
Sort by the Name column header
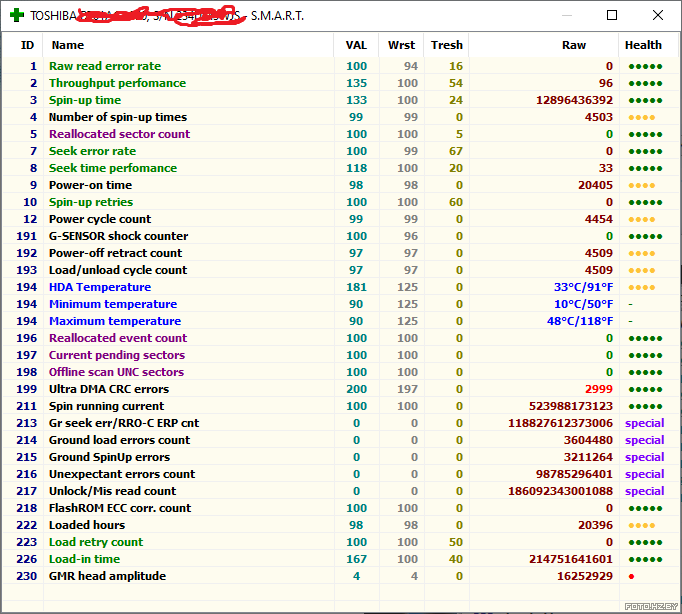[x=68, y=45]
